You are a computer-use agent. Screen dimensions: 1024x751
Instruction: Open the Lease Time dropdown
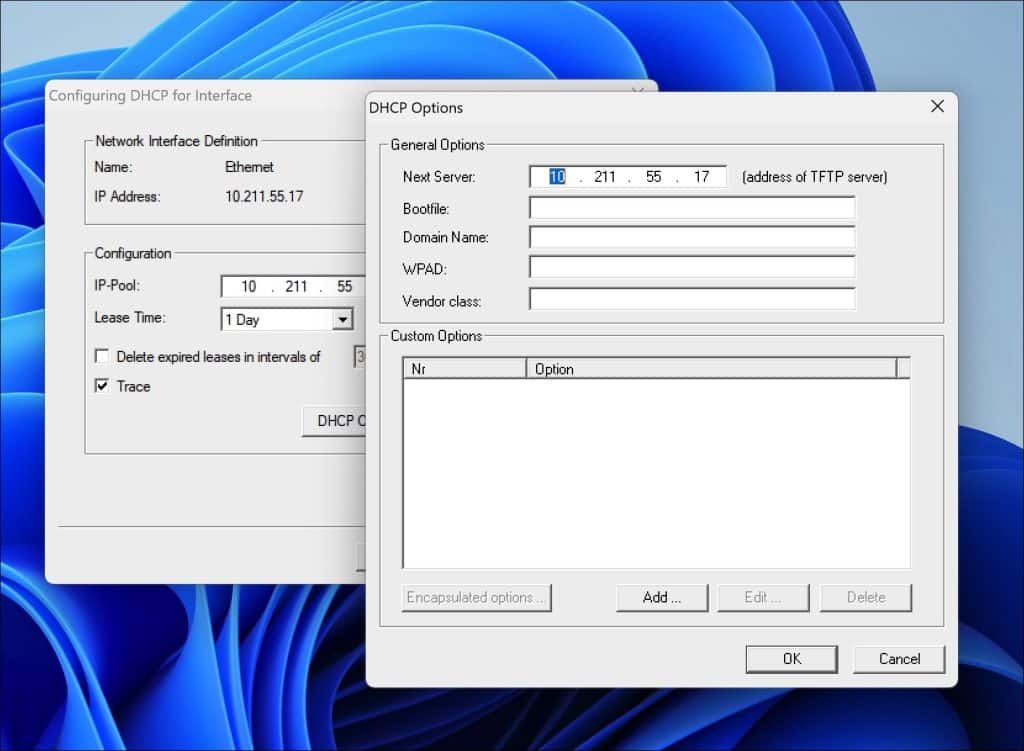pyautogui.click(x=342, y=319)
